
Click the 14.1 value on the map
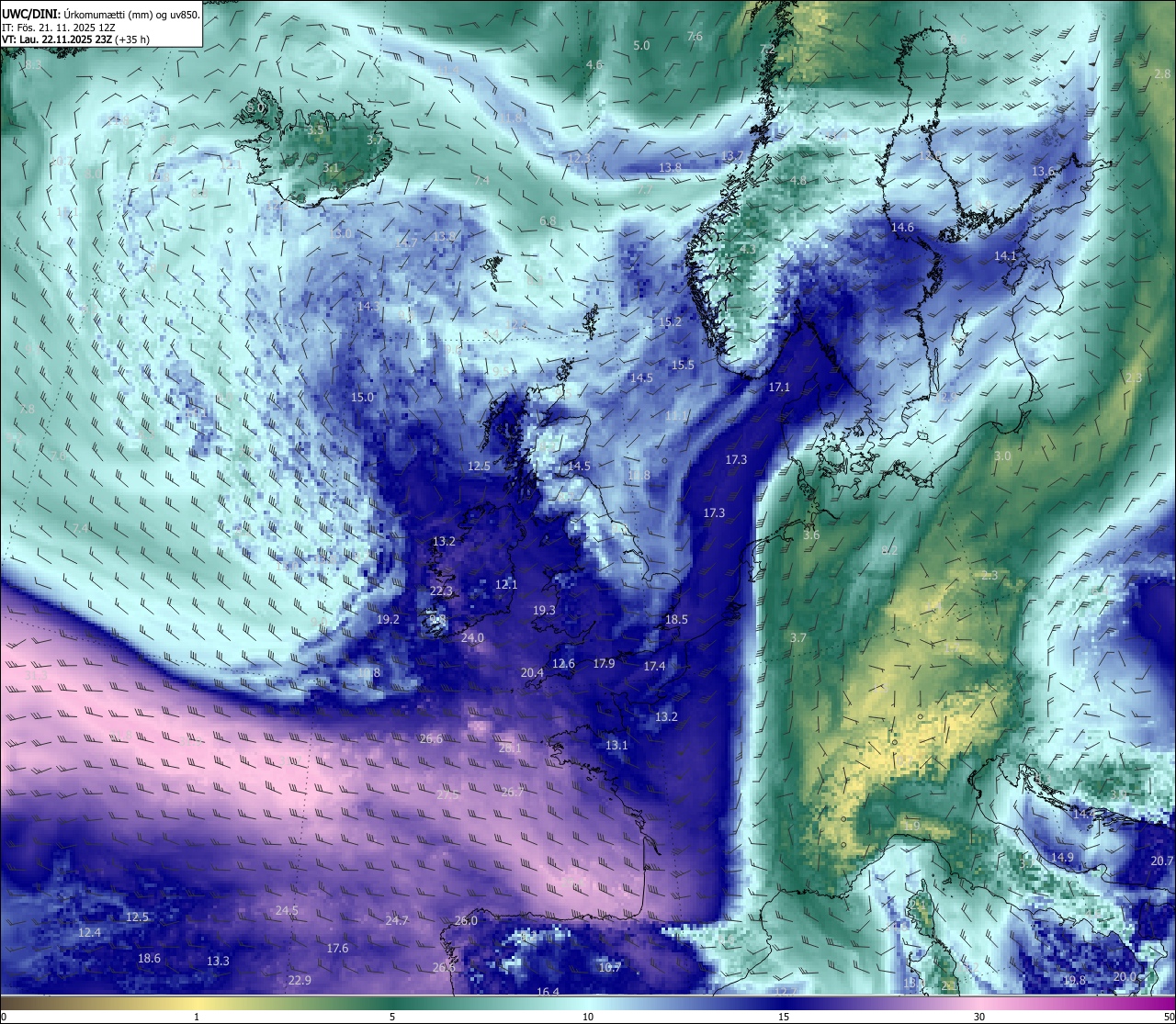tap(1006, 255)
